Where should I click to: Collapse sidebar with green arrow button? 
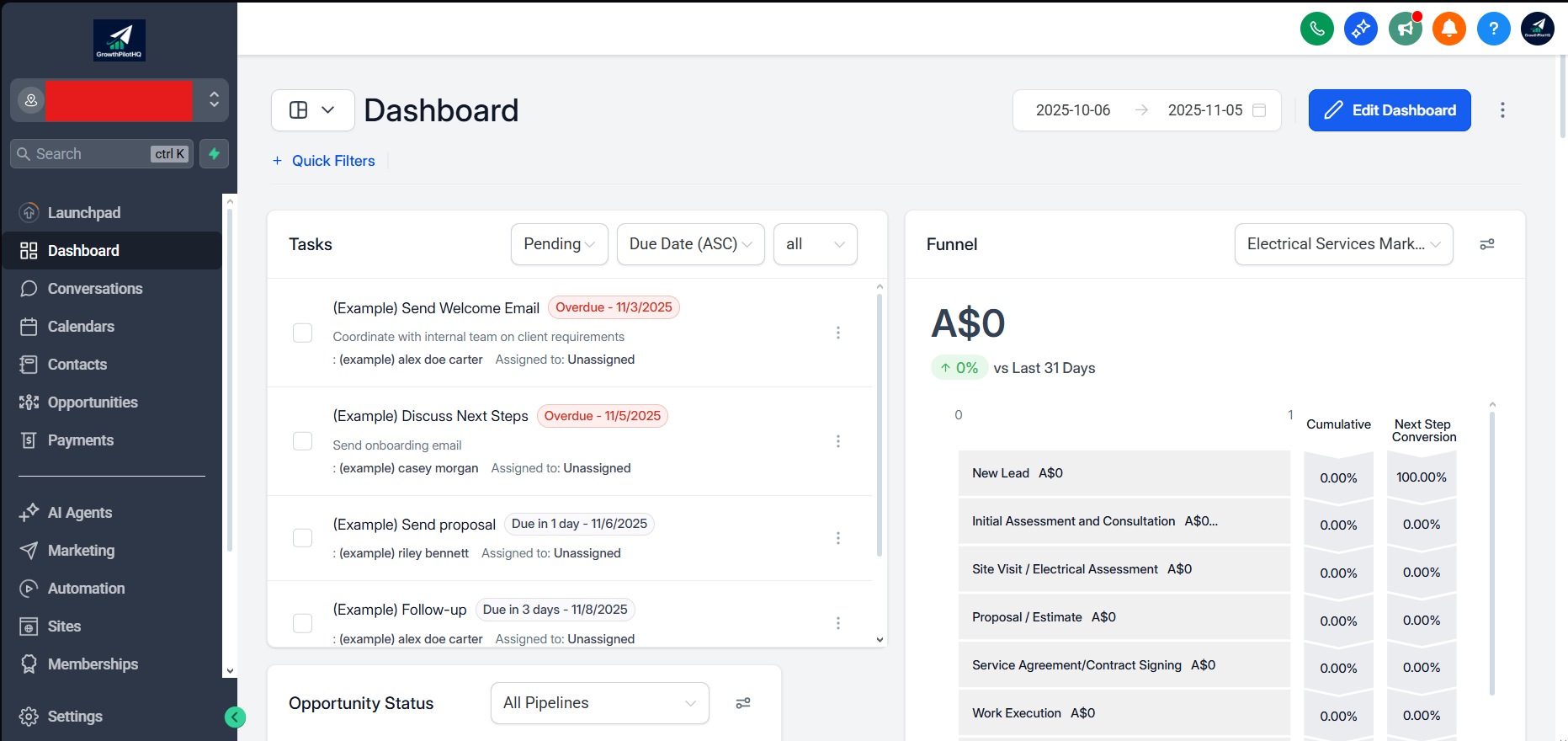click(235, 717)
